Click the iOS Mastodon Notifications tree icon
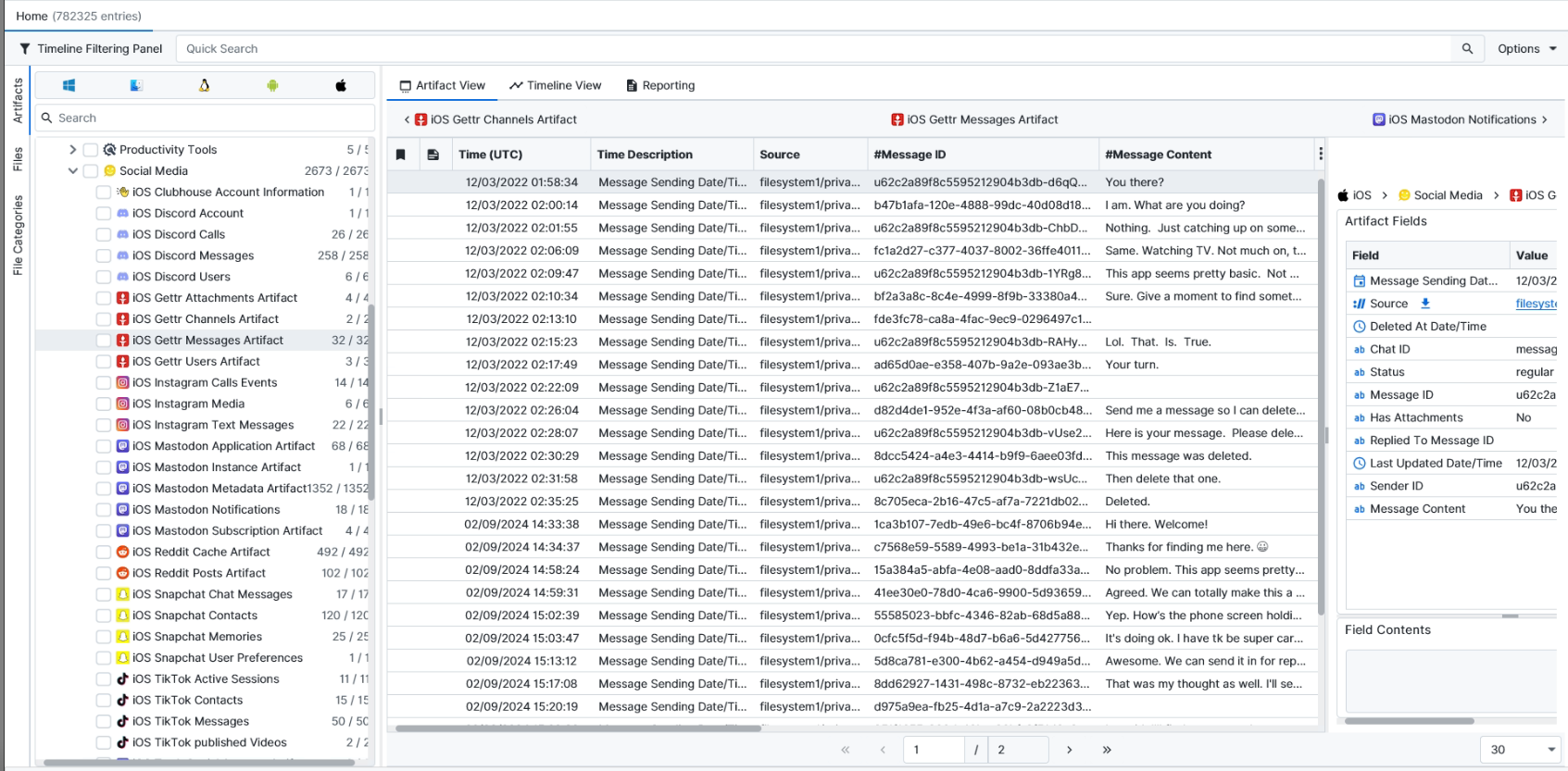The height and width of the screenshot is (771, 1568). (122, 510)
